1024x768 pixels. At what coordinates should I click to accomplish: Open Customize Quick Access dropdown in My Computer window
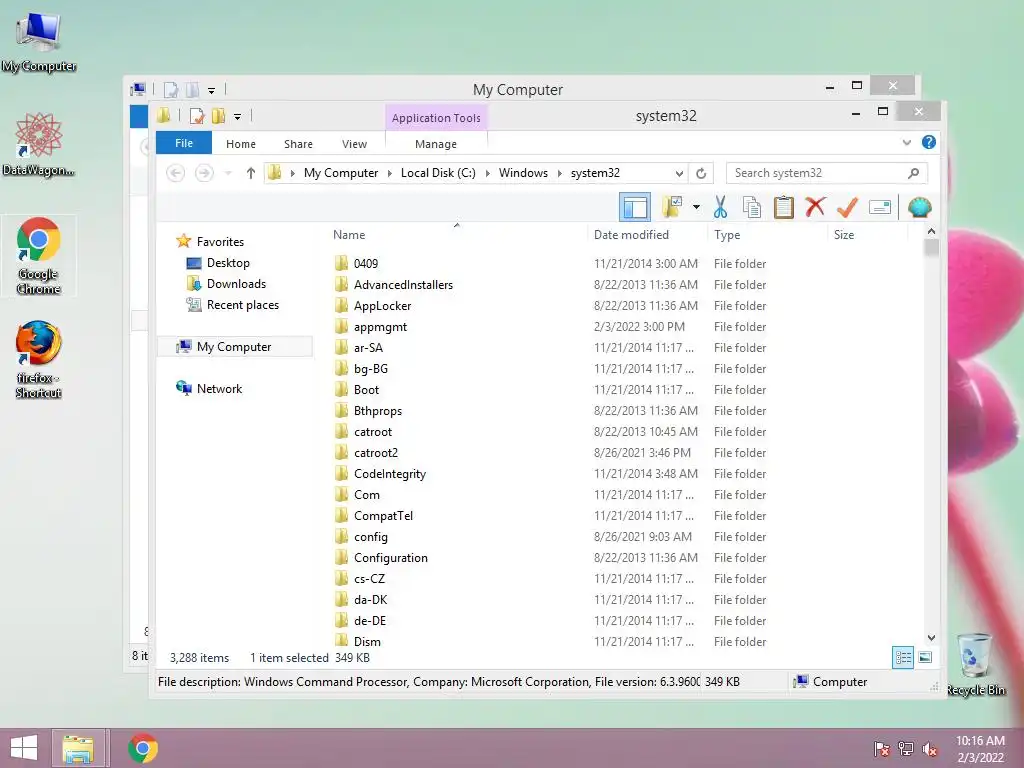point(211,91)
